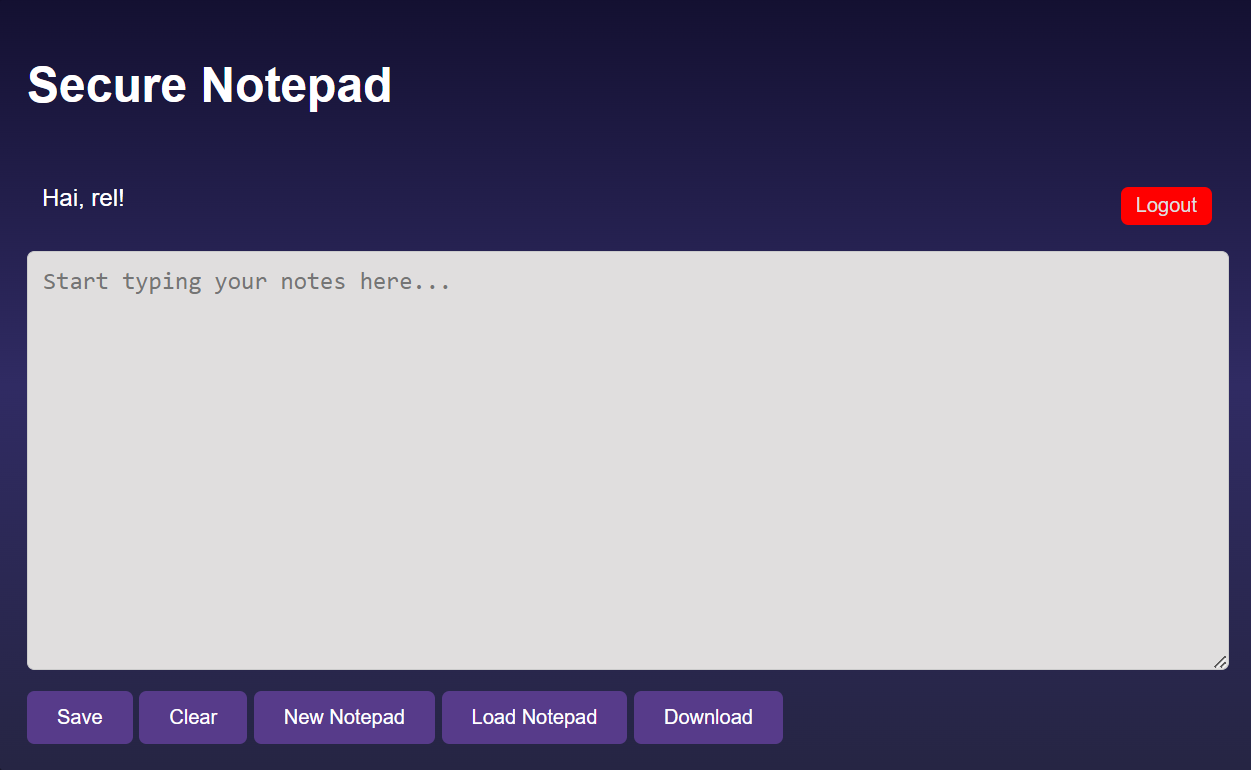Select the 'Hai, rel!' greeting text
This screenshot has width=1251, height=770.
(84, 198)
